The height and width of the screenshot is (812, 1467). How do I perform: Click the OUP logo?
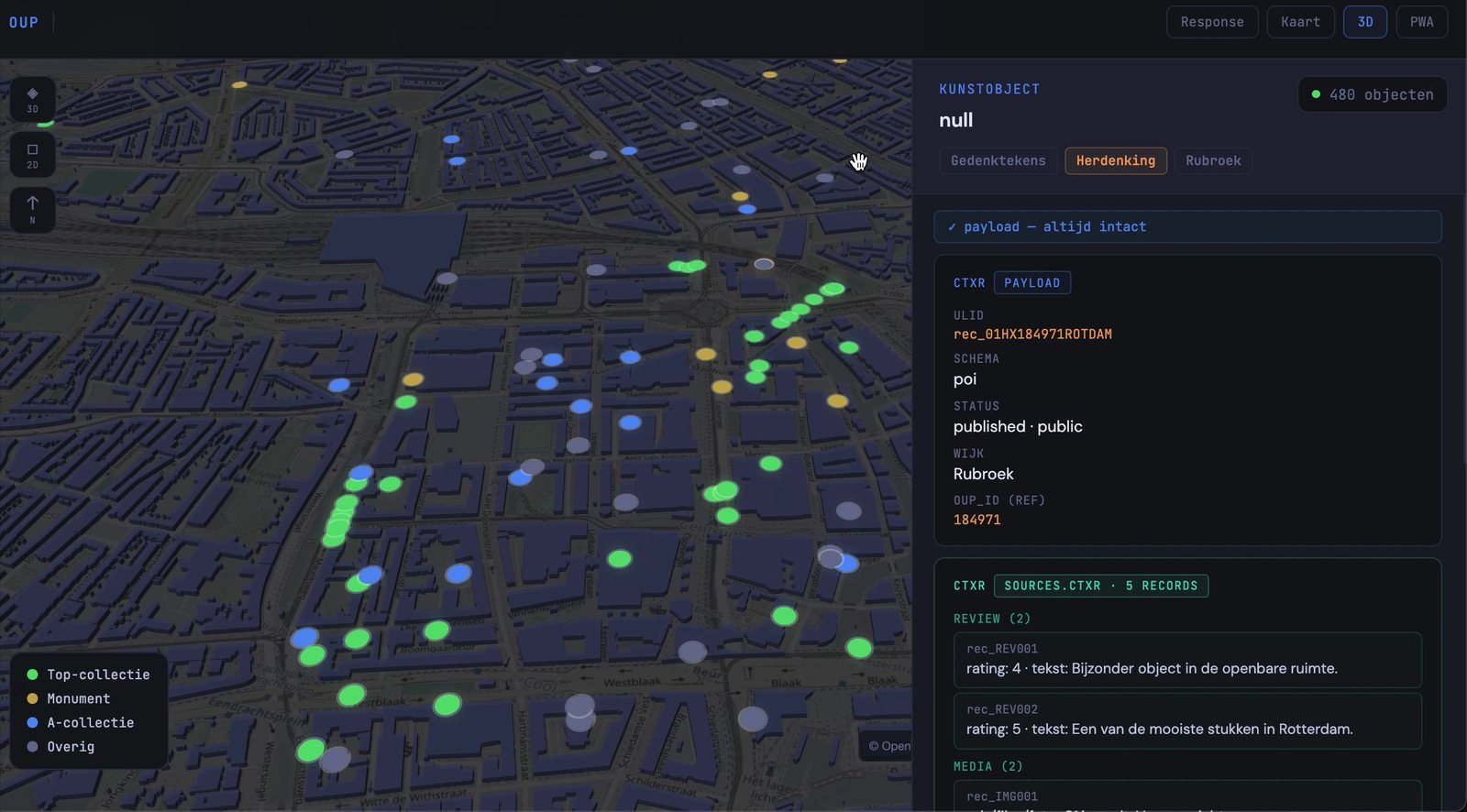(24, 22)
